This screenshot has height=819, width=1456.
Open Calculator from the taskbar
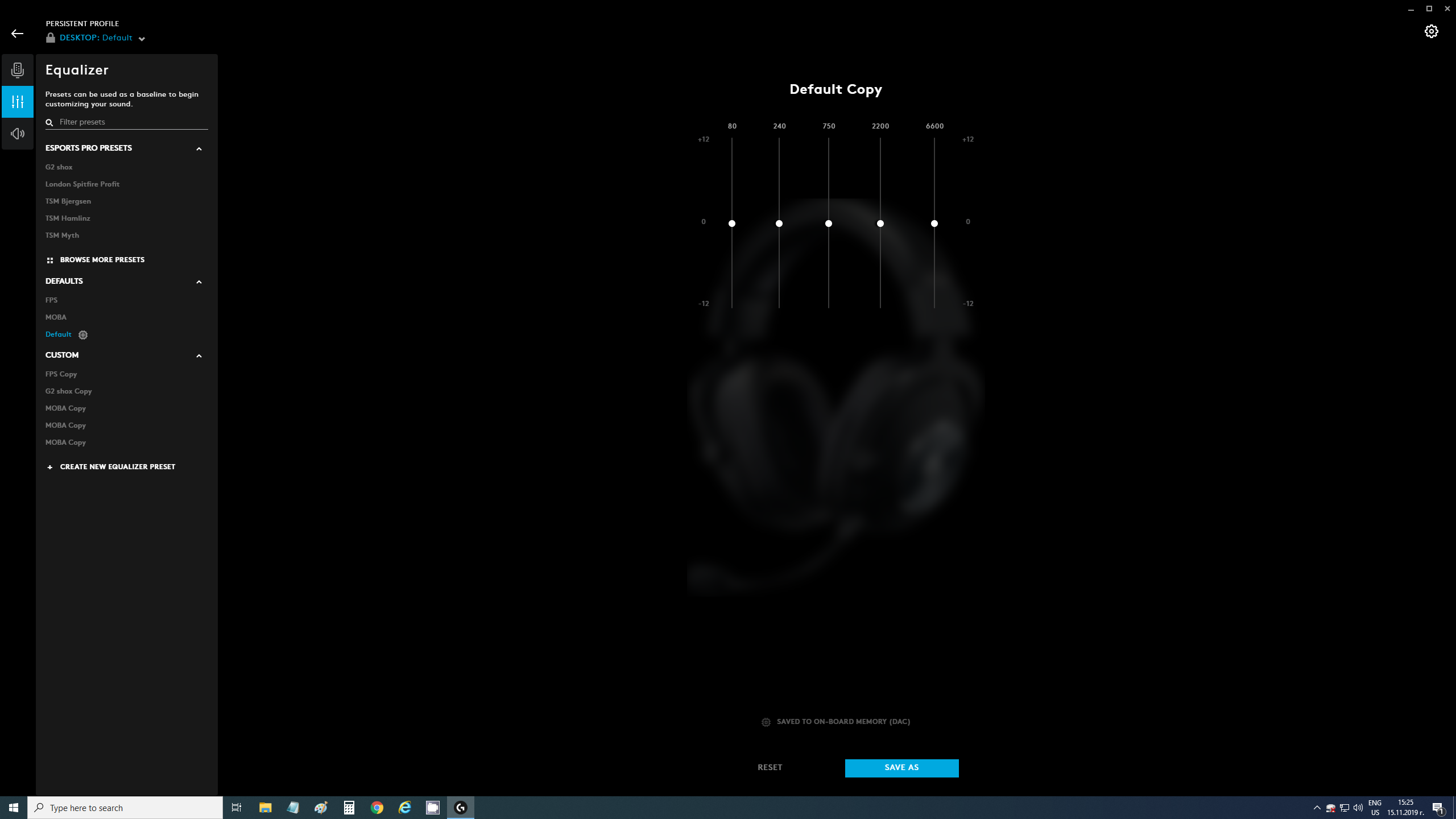[x=349, y=808]
